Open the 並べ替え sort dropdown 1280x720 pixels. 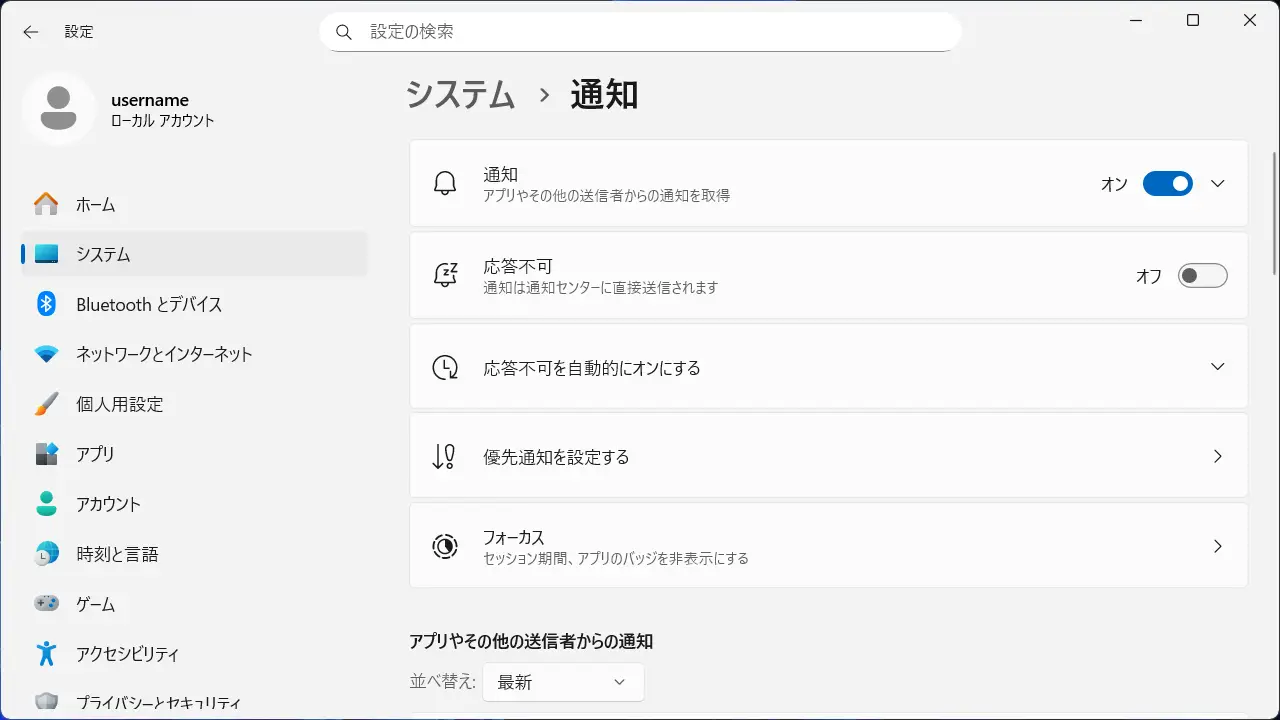562,682
